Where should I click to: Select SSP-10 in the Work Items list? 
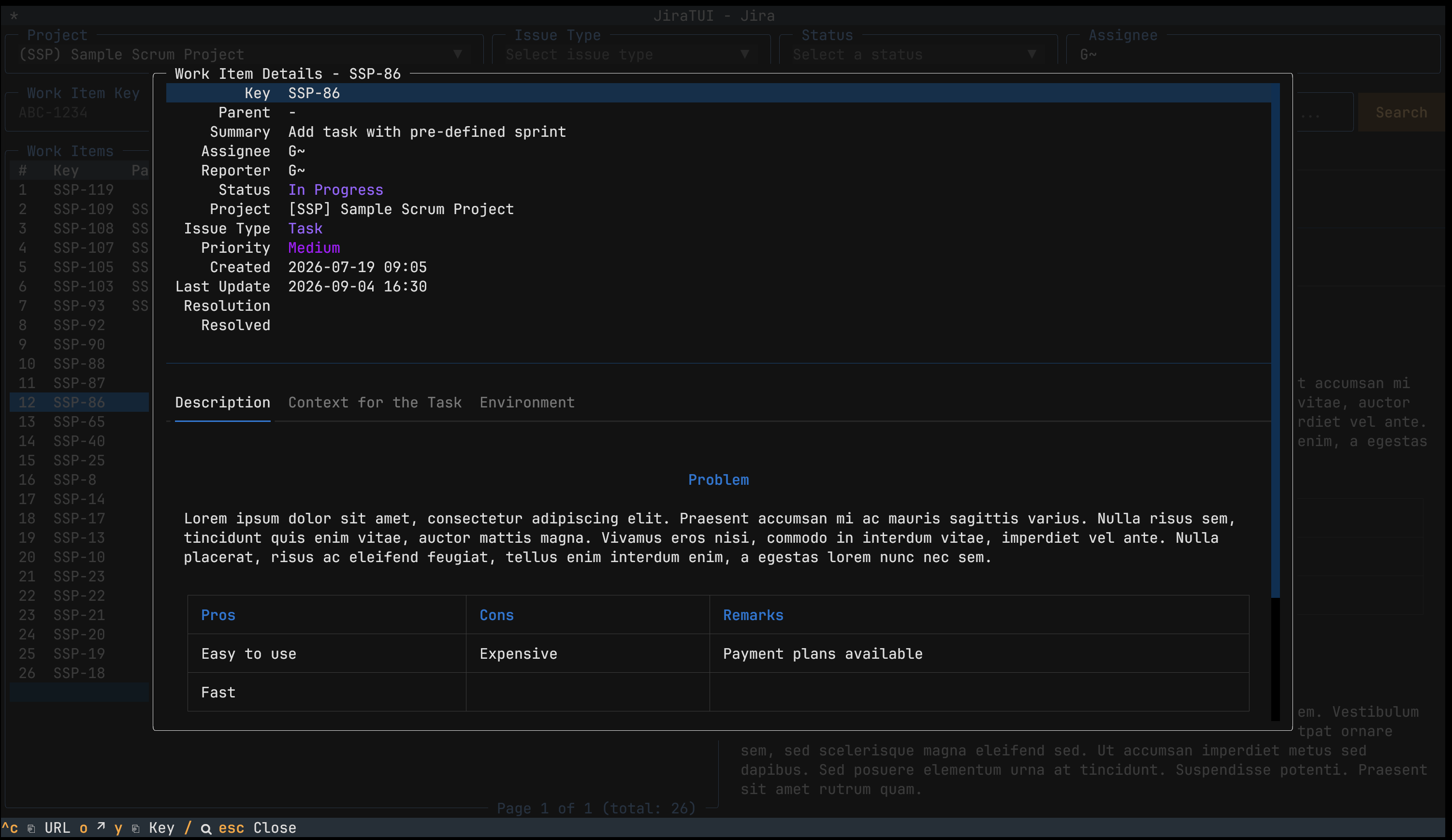80,557
